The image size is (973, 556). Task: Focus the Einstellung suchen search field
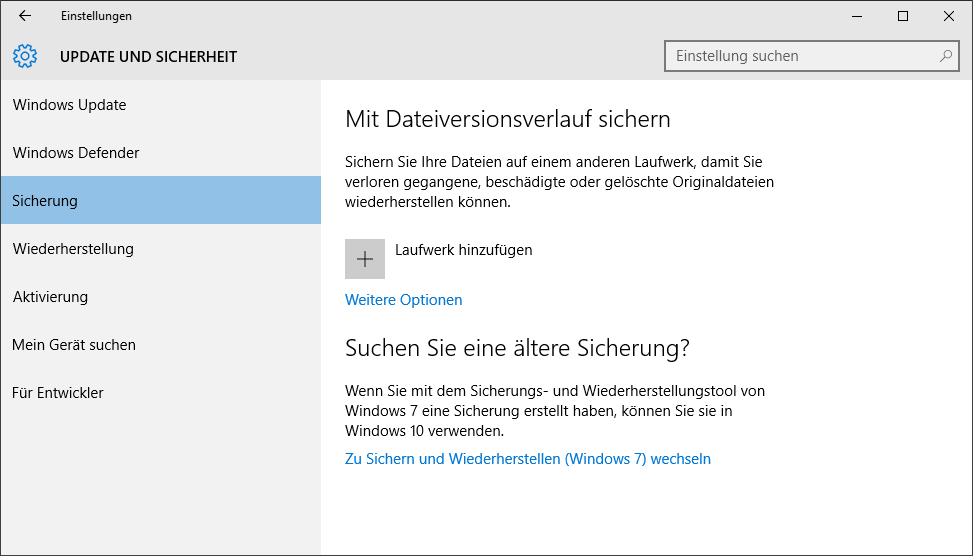coord(812,56)
